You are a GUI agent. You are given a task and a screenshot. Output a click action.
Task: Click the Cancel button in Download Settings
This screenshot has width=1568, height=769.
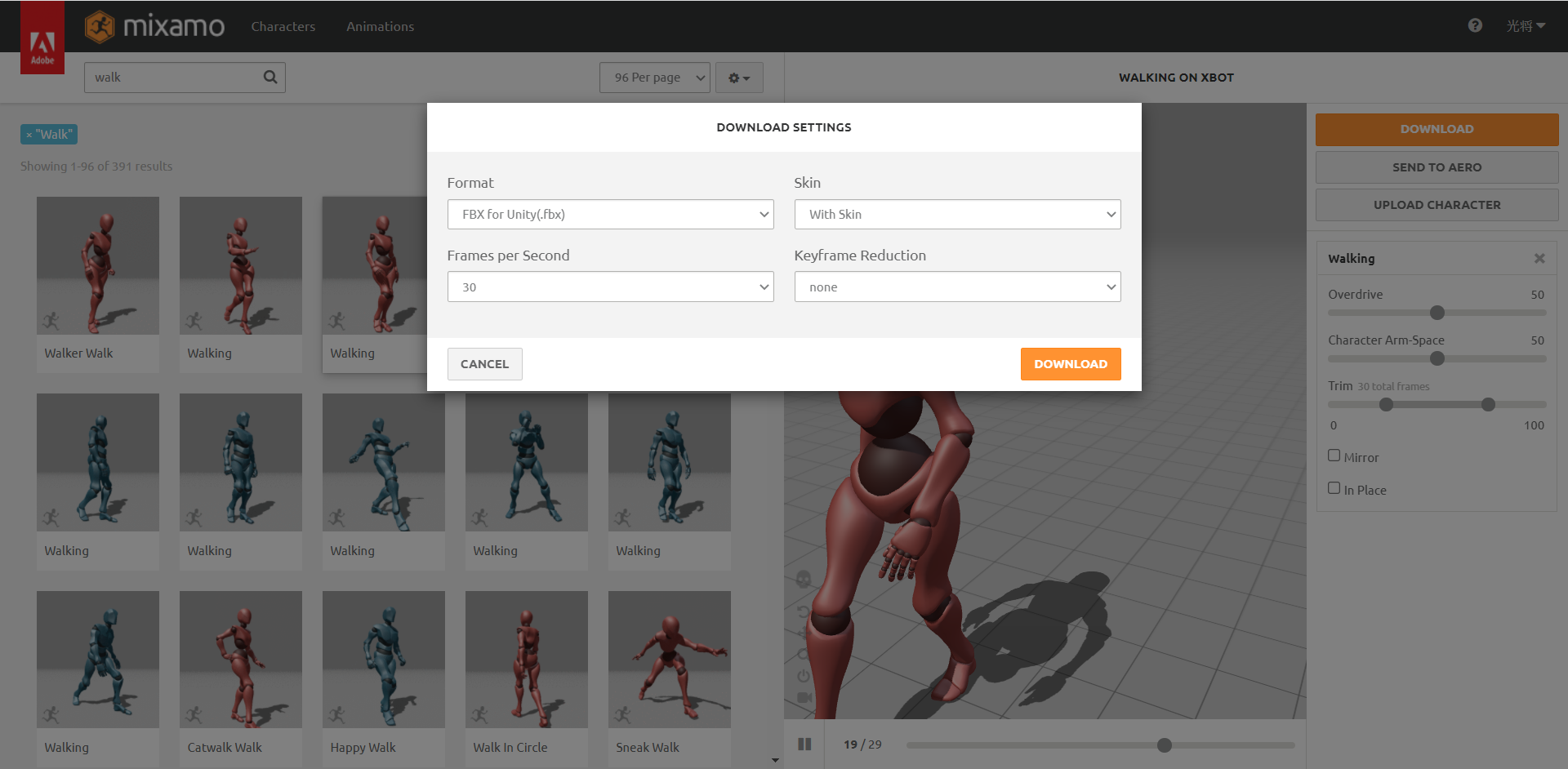tap(484, 363)
